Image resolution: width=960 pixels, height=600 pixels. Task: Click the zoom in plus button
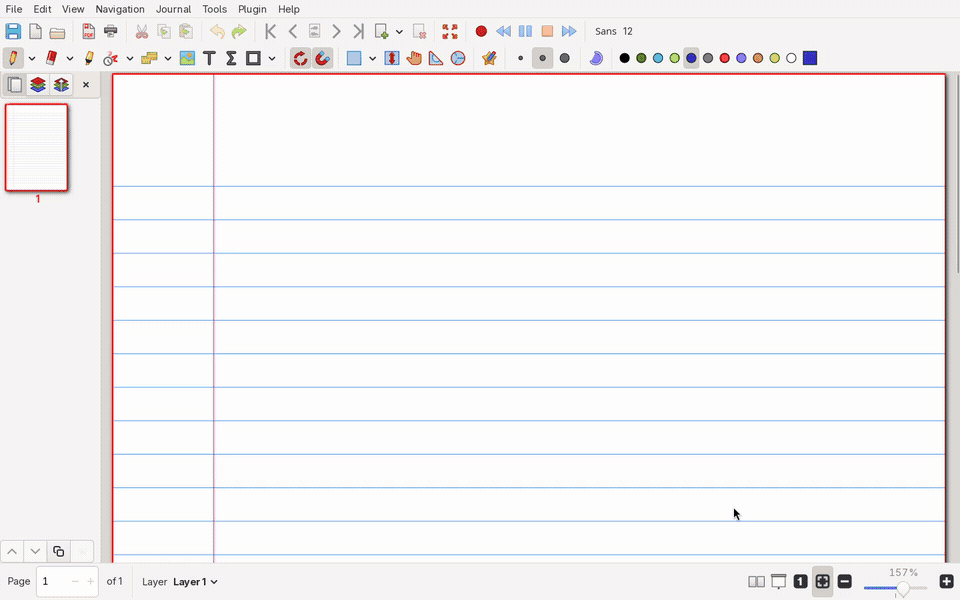946,582
